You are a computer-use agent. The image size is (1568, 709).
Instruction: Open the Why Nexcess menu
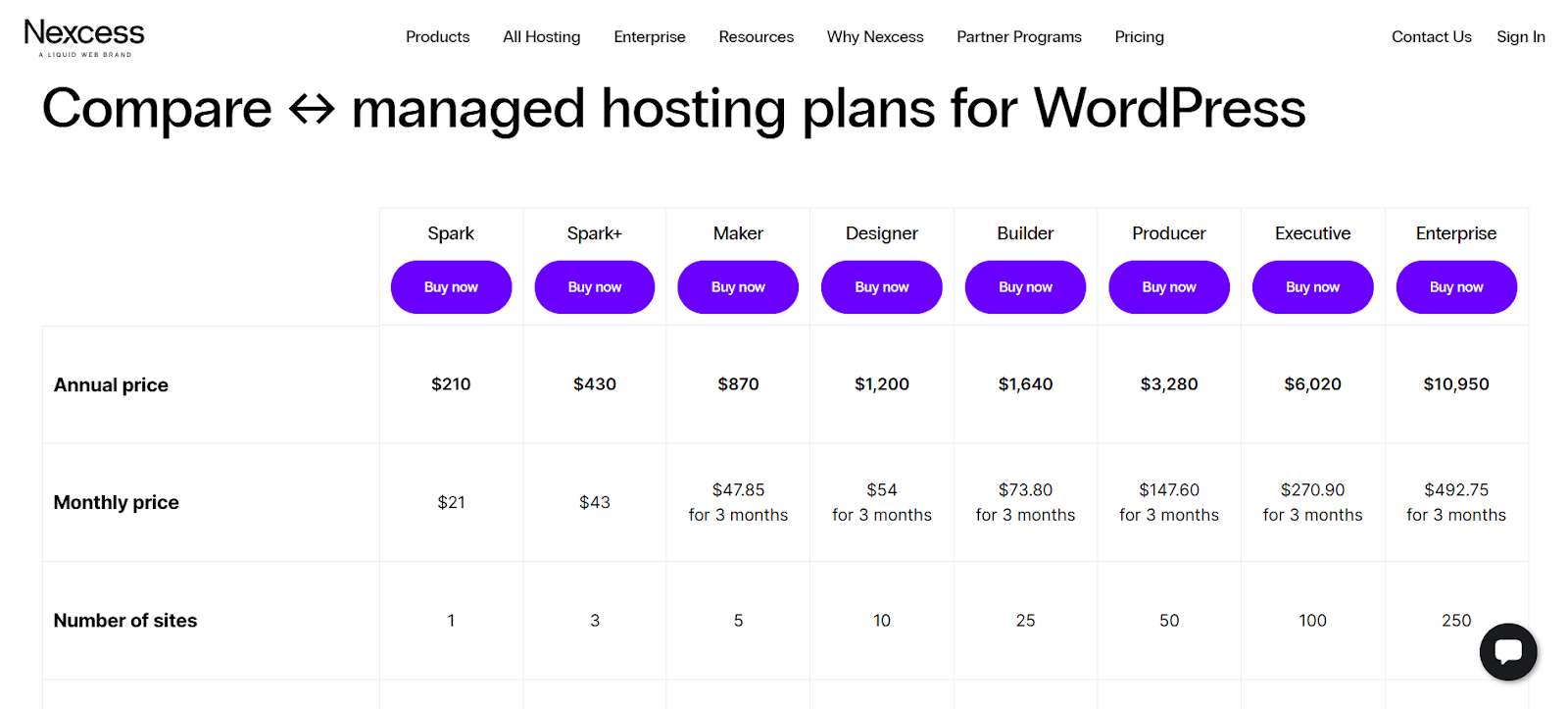875,37
